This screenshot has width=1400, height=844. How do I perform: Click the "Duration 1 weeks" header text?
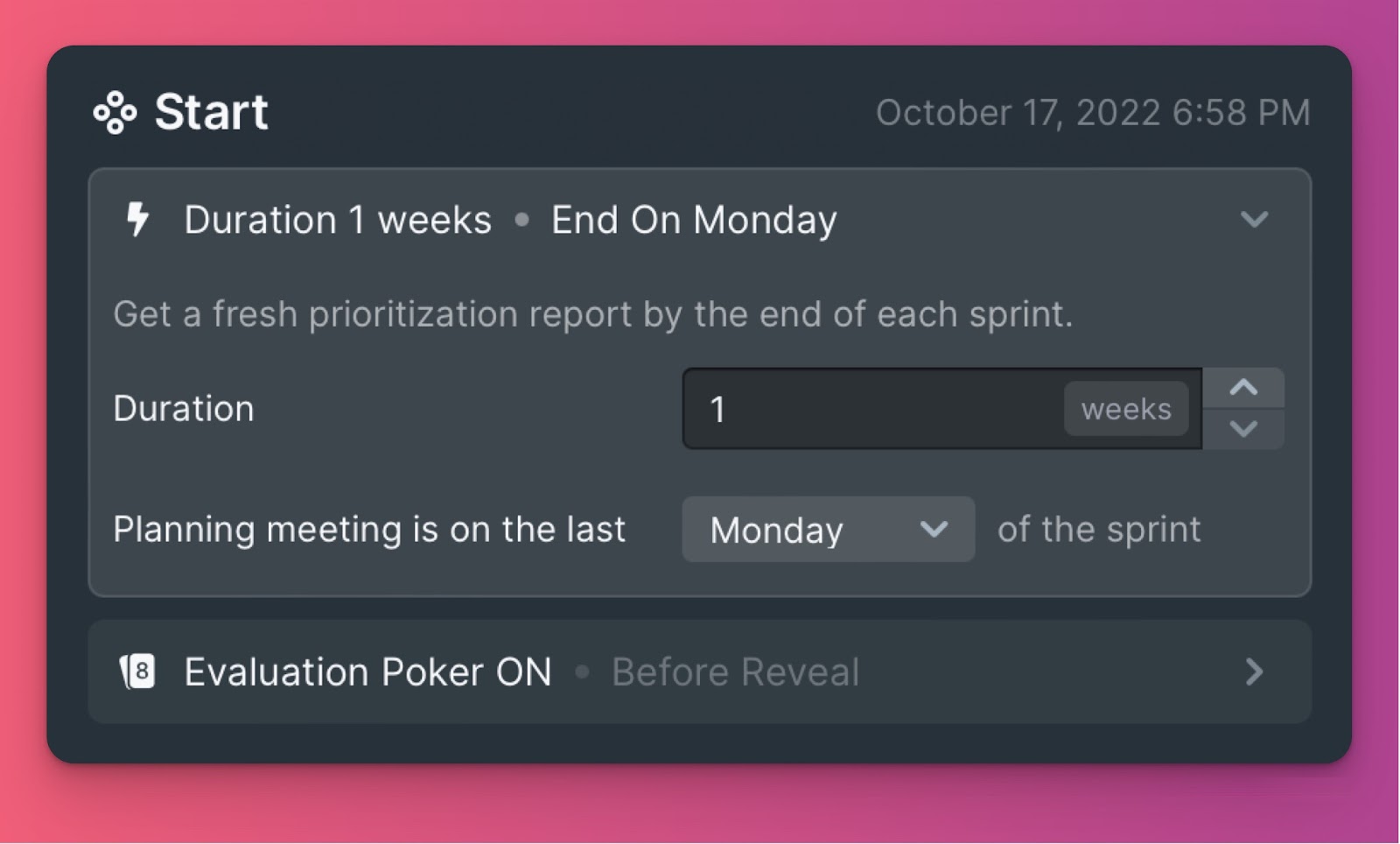coord(337,220)
